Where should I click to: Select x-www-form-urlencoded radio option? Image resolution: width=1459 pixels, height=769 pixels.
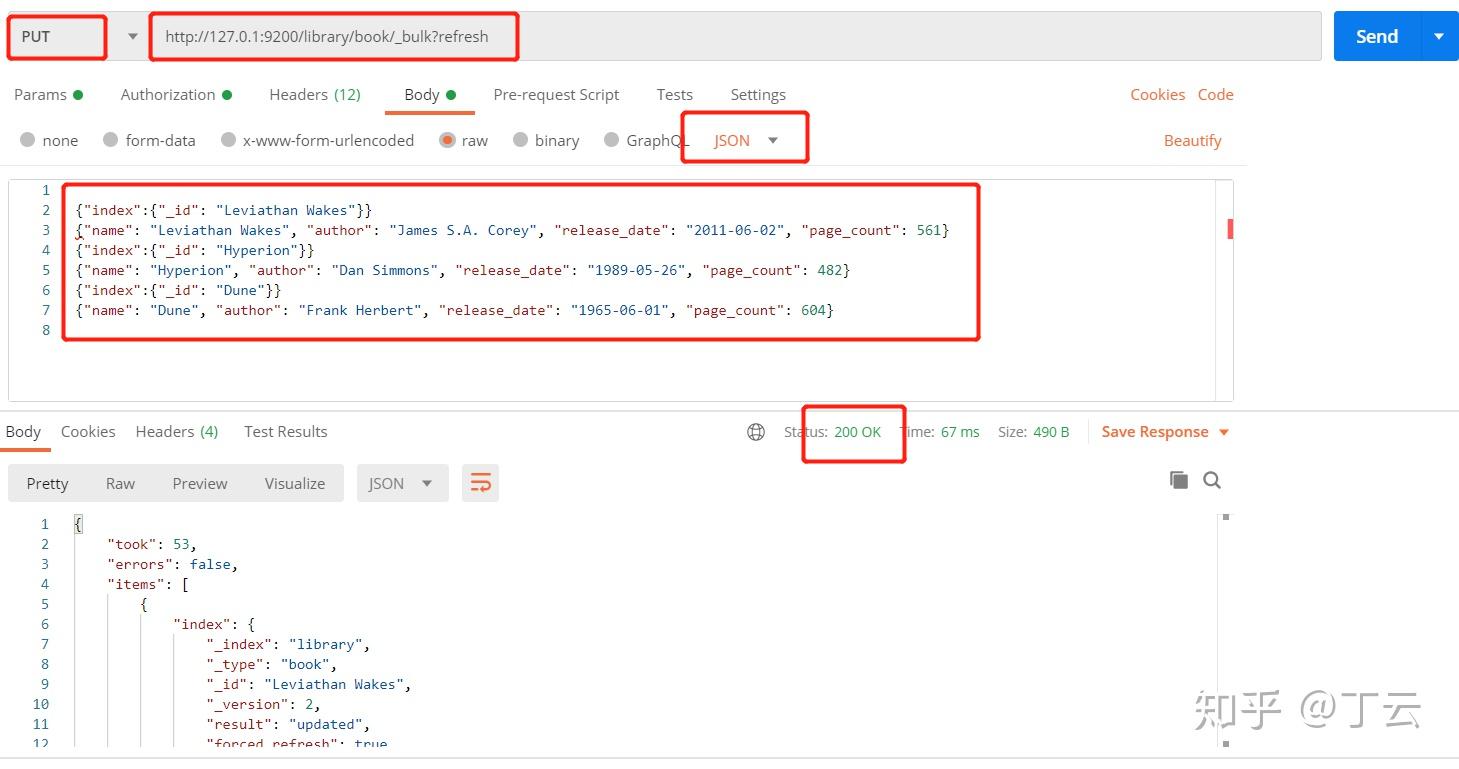point(228,140)
